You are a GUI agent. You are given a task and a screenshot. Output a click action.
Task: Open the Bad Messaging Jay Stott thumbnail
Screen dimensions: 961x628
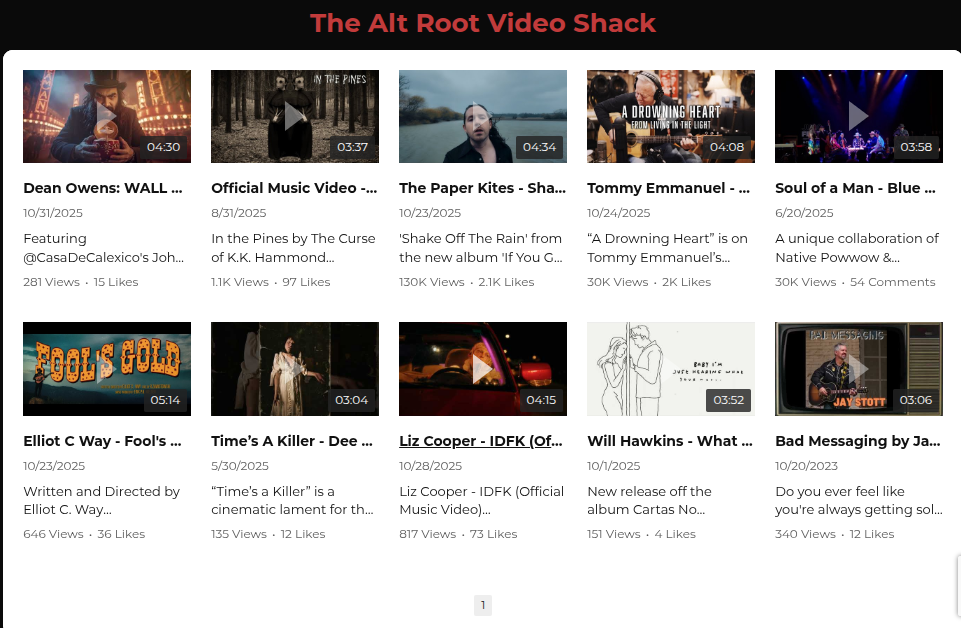(x=858, y=369)
